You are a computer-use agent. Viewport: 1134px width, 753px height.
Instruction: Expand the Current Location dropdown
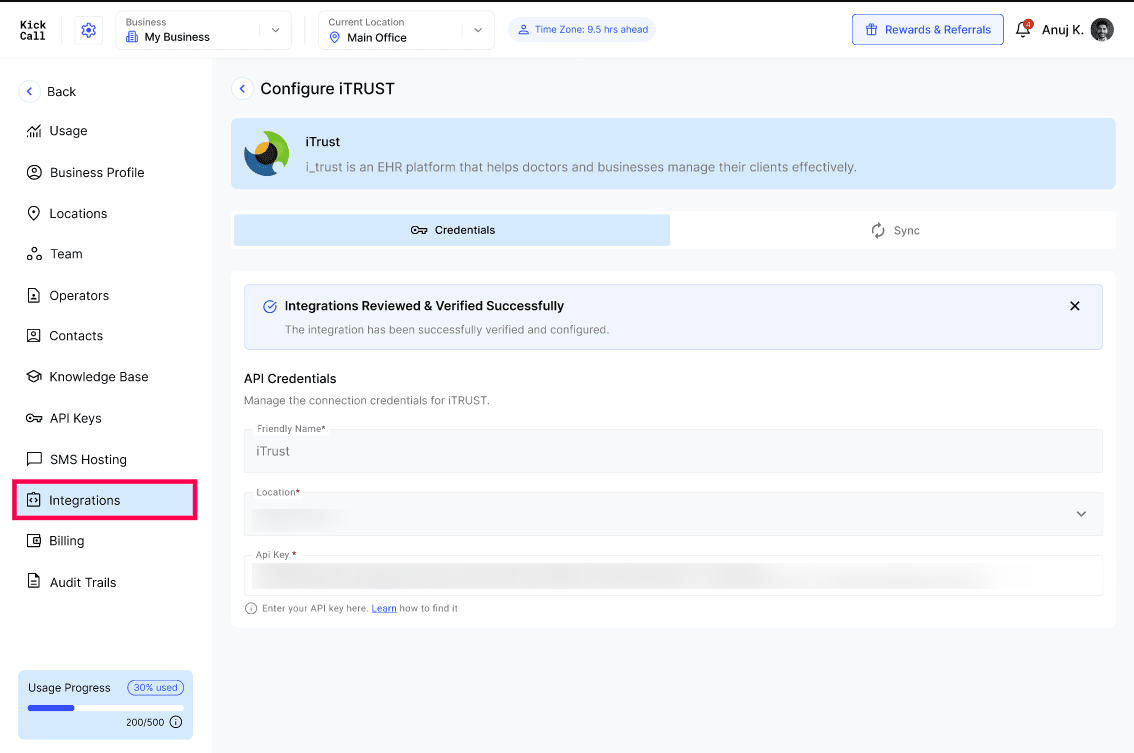click(478, 30)
